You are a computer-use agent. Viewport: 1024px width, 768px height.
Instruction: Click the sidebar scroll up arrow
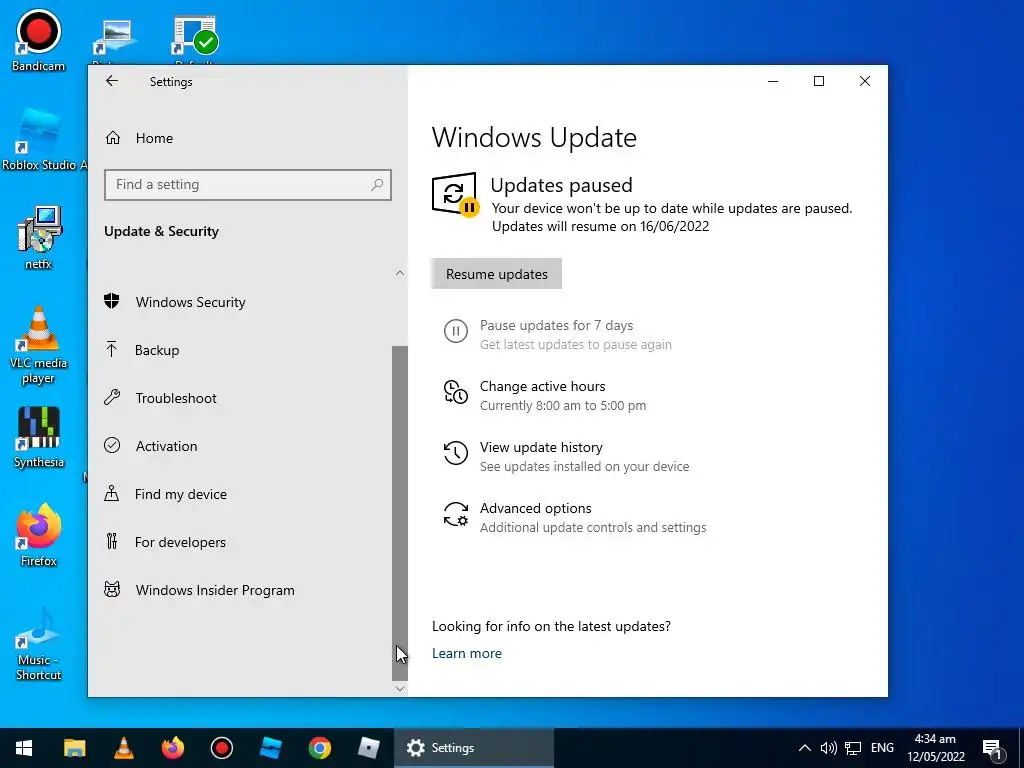(400, 273)
